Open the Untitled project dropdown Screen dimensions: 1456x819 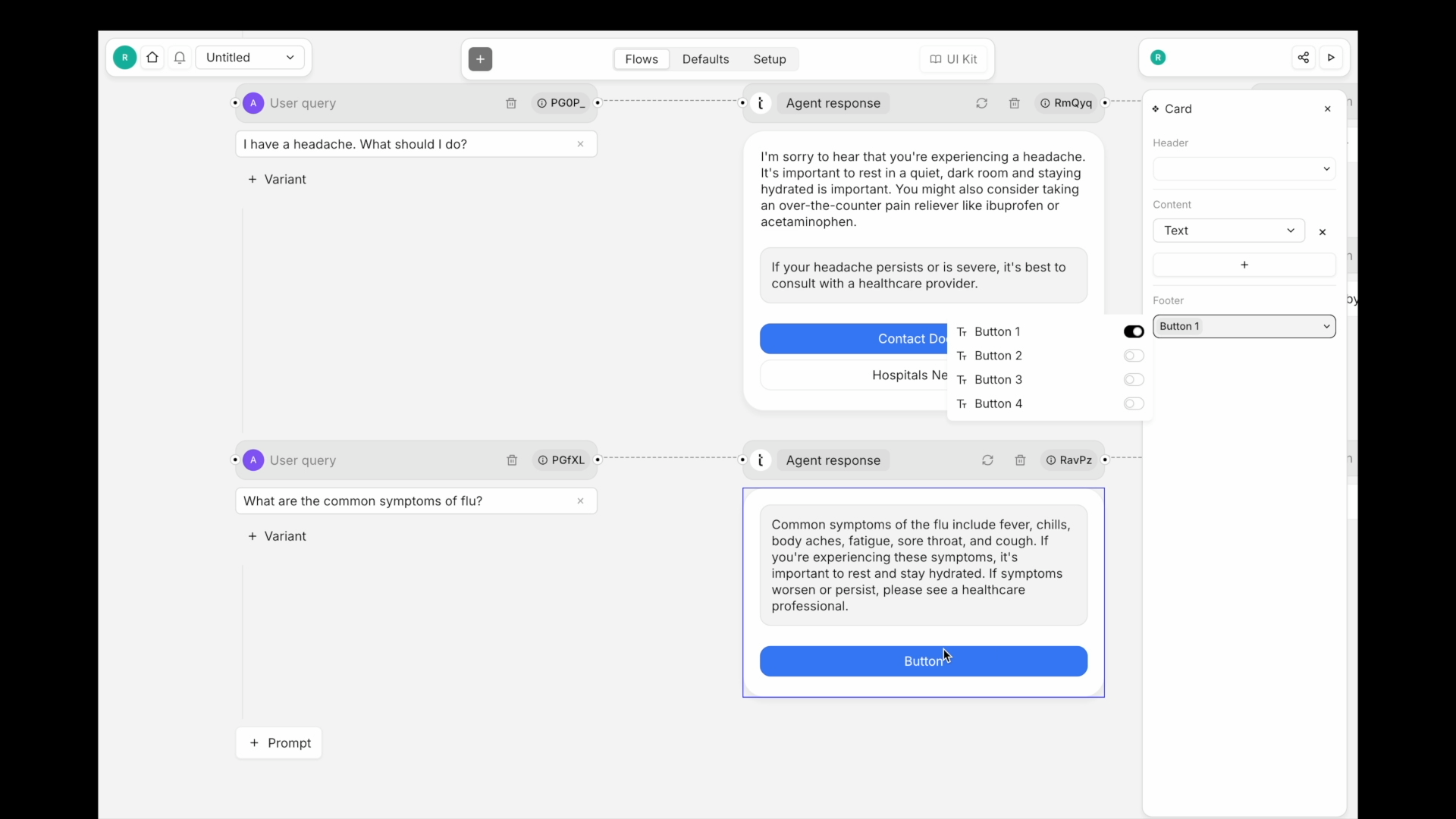[250, 58]
